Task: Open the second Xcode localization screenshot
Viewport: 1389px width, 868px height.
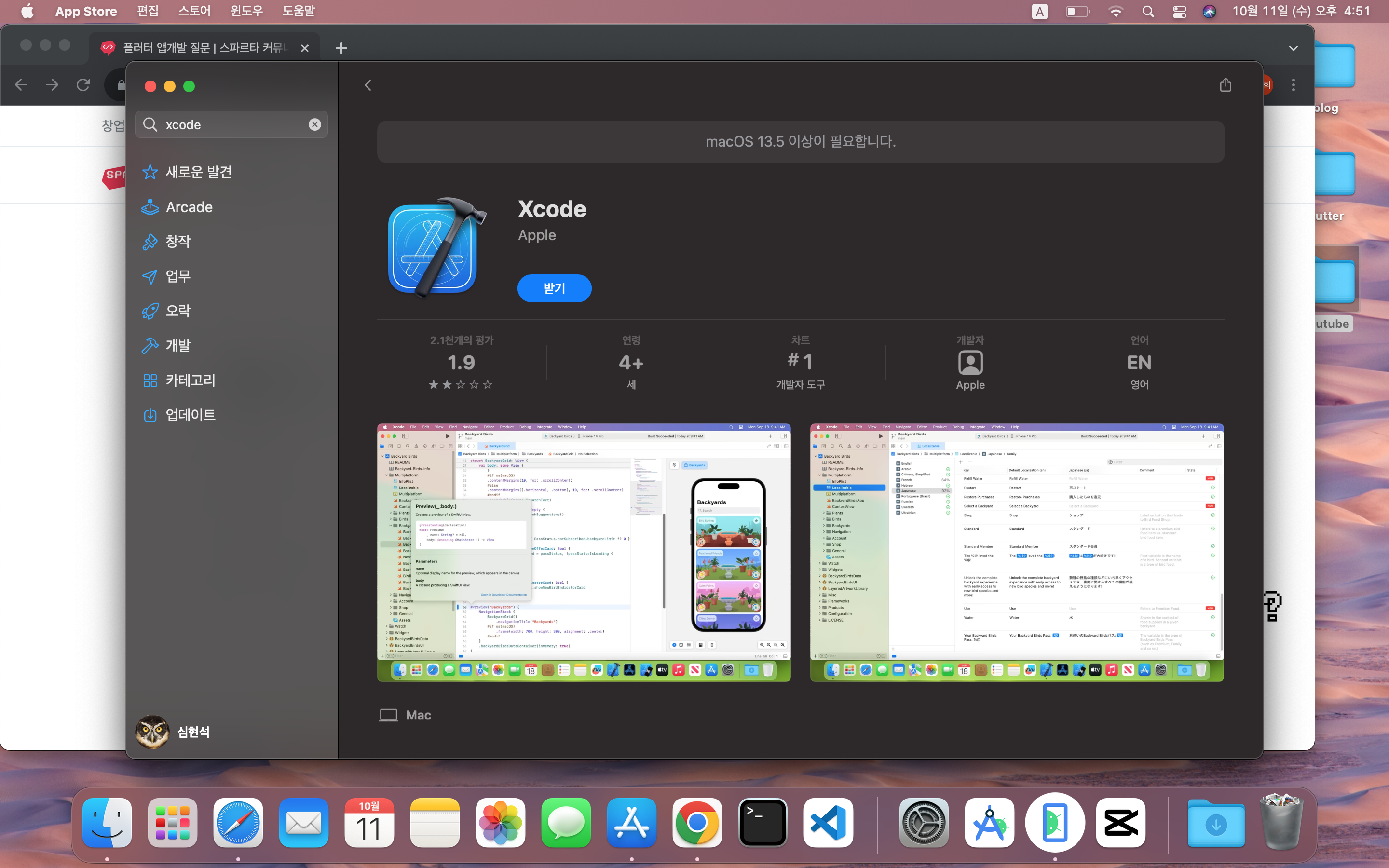Action: (1017, 553)
